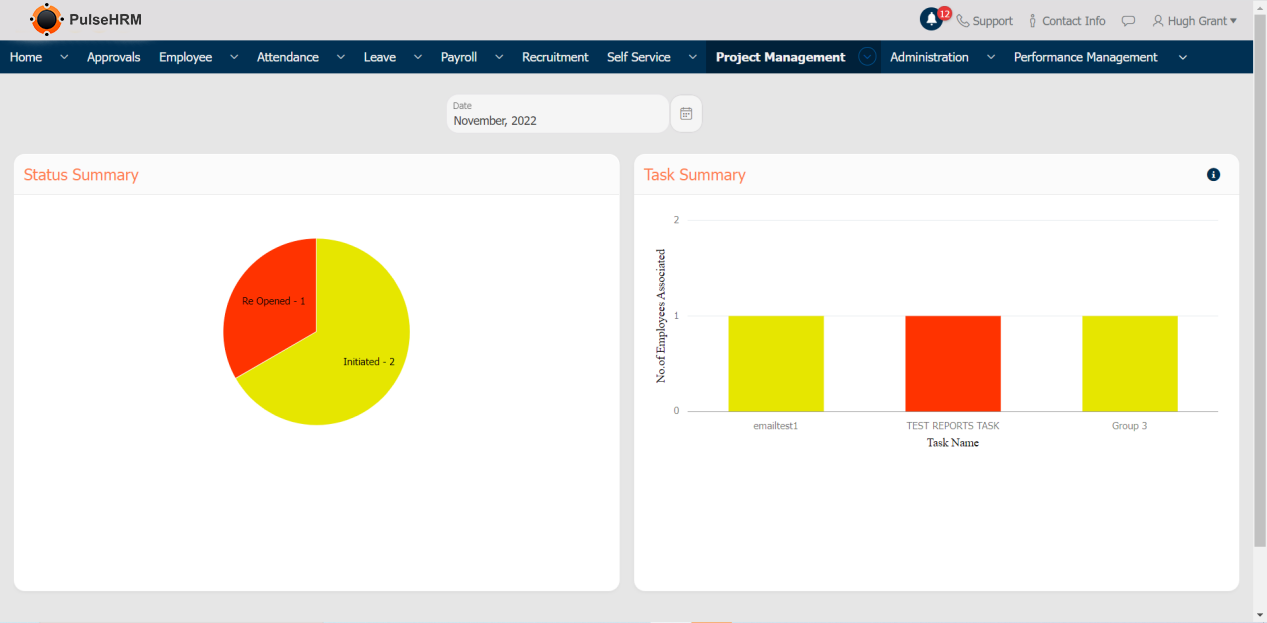This screenshot has width=1267, height=623.
Task: Expand the Employee menu chevron
Action: 234,57
